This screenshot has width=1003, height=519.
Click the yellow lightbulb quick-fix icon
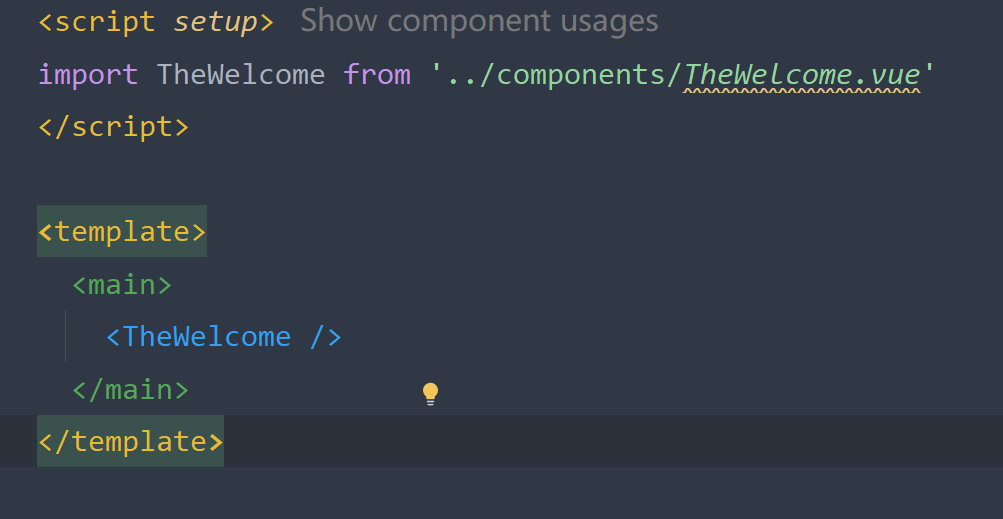click(430, 394)
